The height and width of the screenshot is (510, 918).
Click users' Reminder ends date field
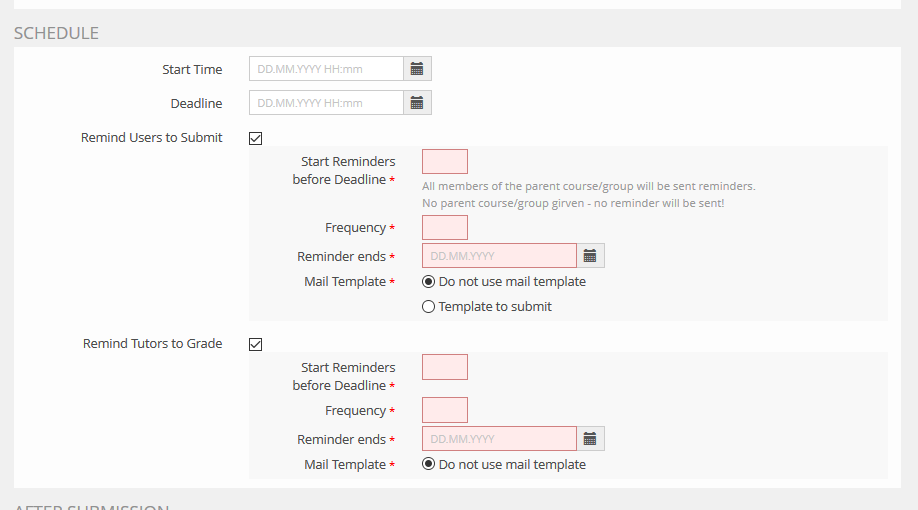499,256
